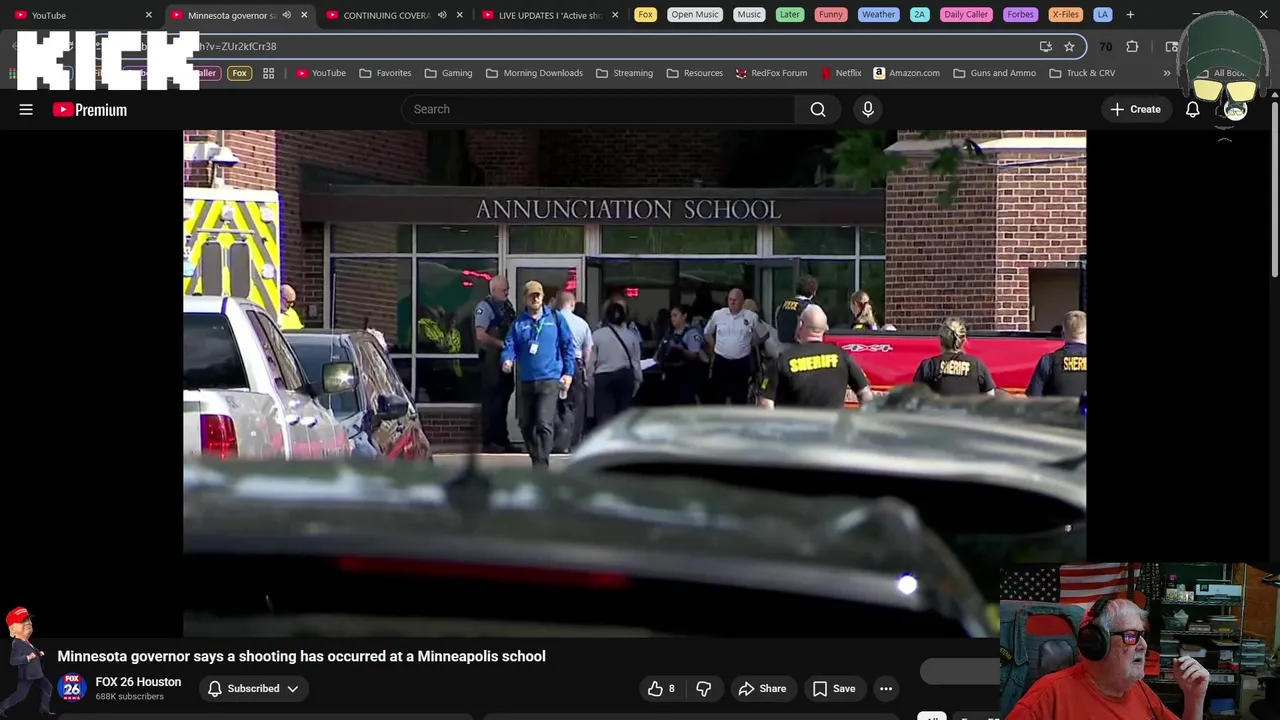Dislike the video with thumbs down
This screenshot has width=1280, height=720.
point(704,688)
